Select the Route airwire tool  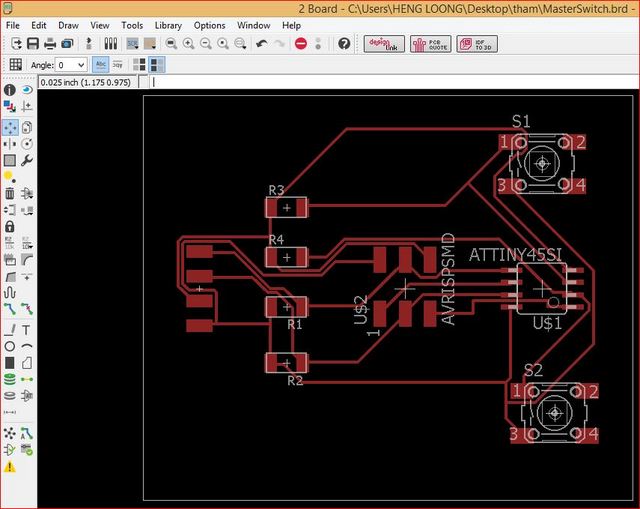[10, 309]
